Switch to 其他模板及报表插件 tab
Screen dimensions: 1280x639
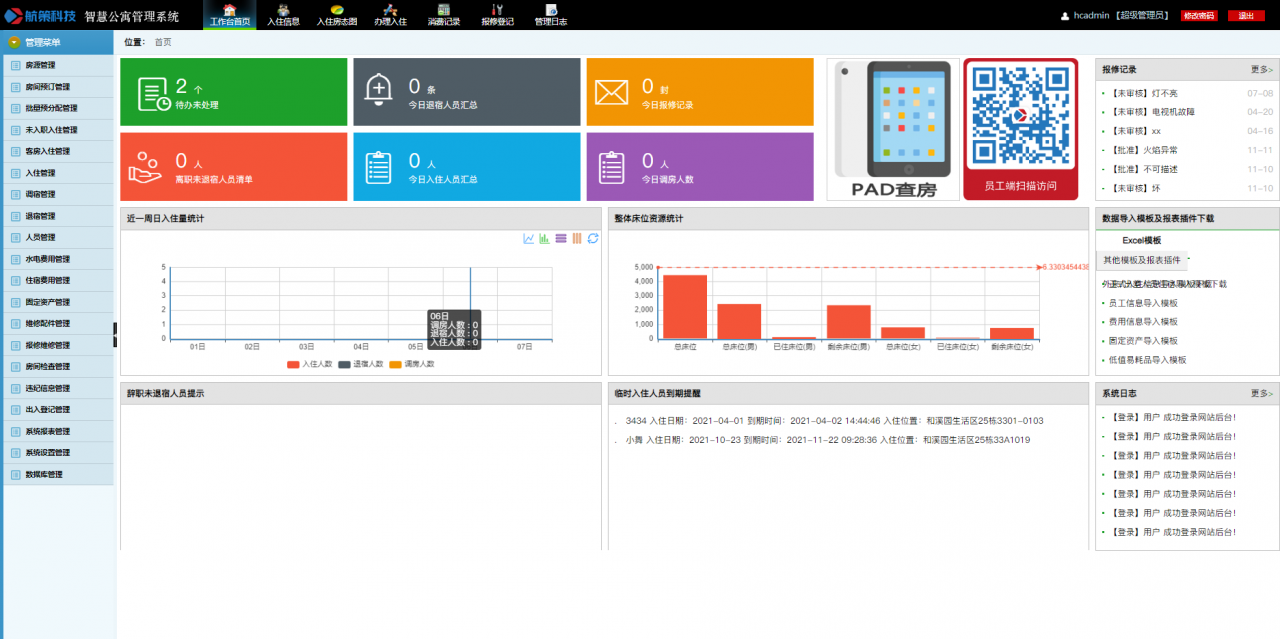pyautogui.click(x=1141, y=260)
